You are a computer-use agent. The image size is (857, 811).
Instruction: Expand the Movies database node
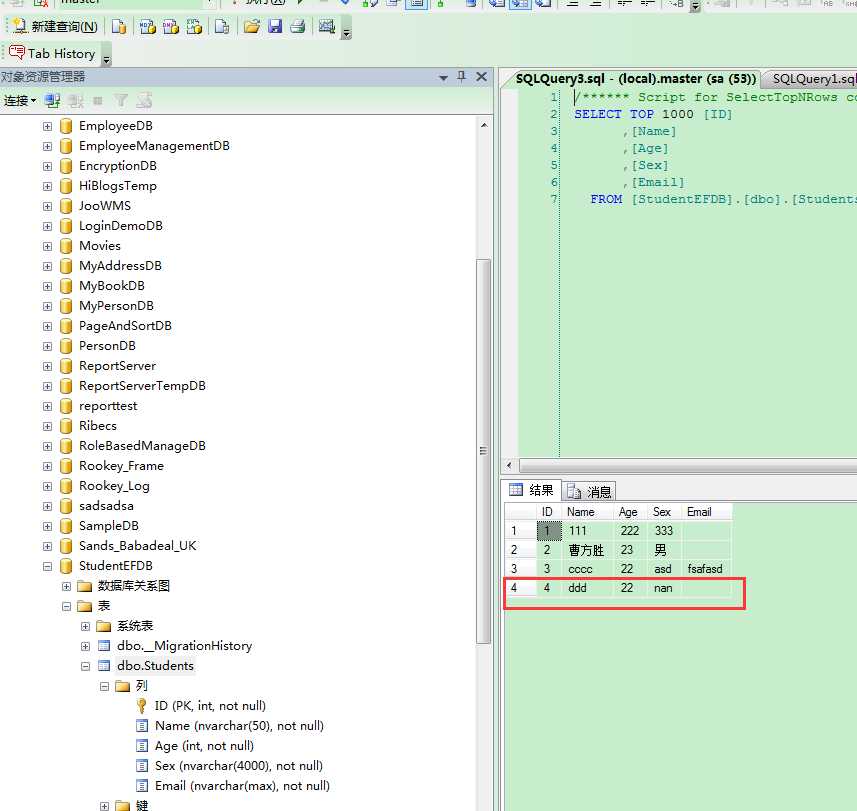48,246
